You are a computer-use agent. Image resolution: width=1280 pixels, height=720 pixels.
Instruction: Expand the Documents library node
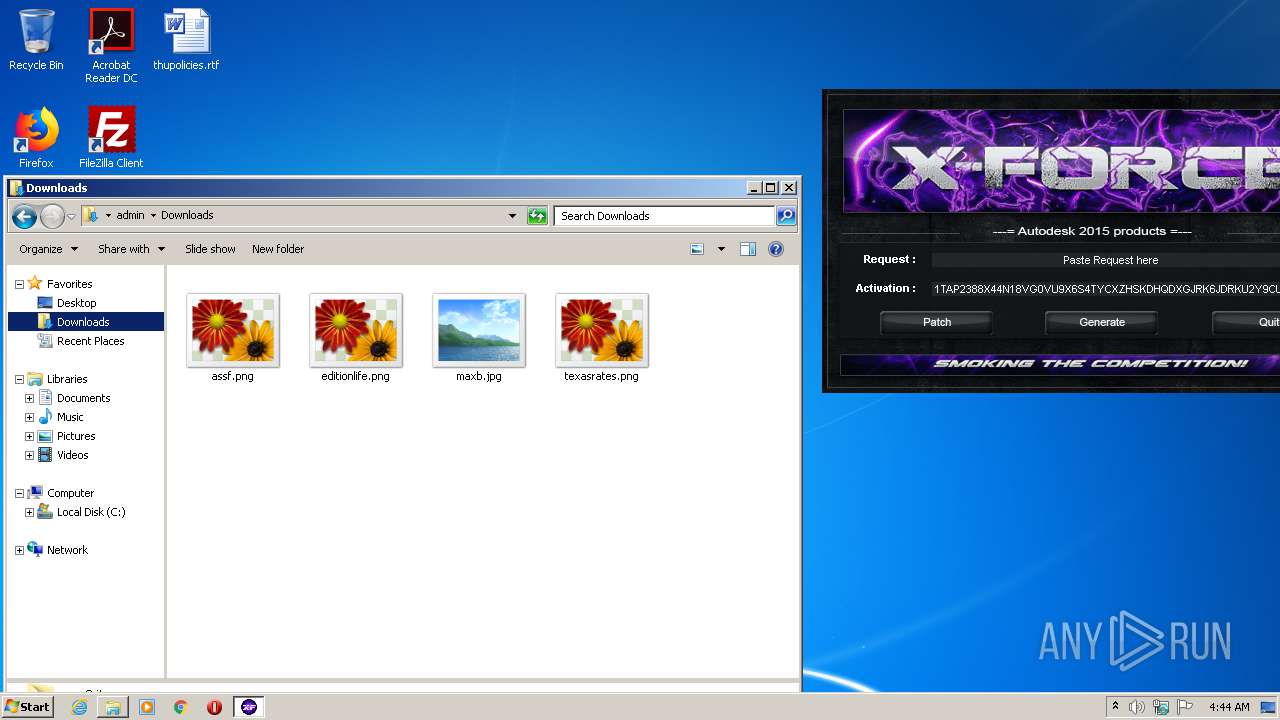(x=30, y=398)
